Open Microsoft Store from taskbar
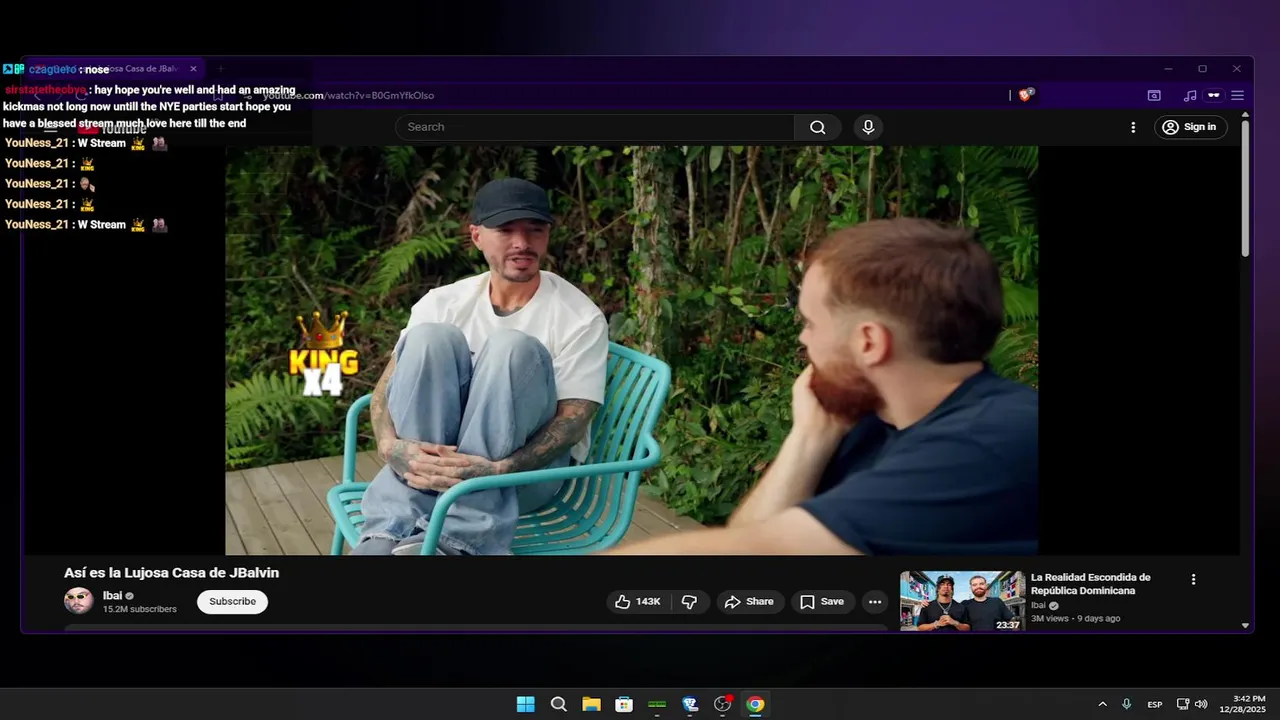Image resolution: width=1280 pixels, height=720 pixels. [624, 704]
